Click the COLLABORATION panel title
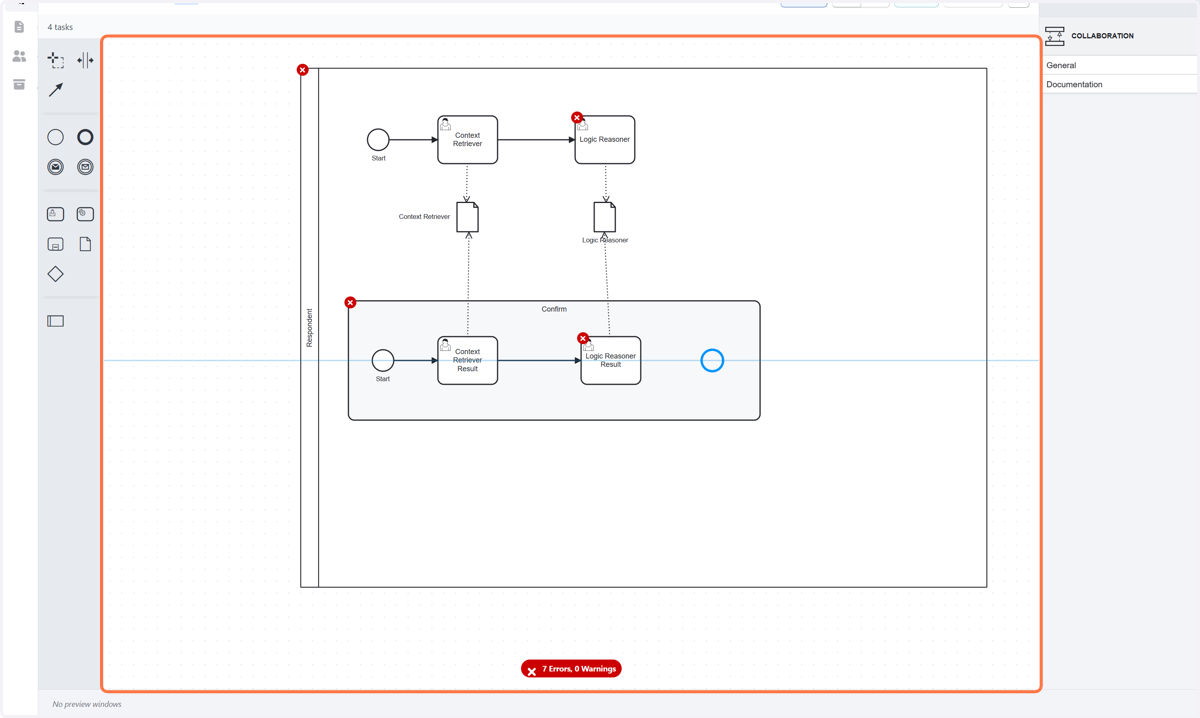This screenshot has height=718, width=1200. 1102,36
